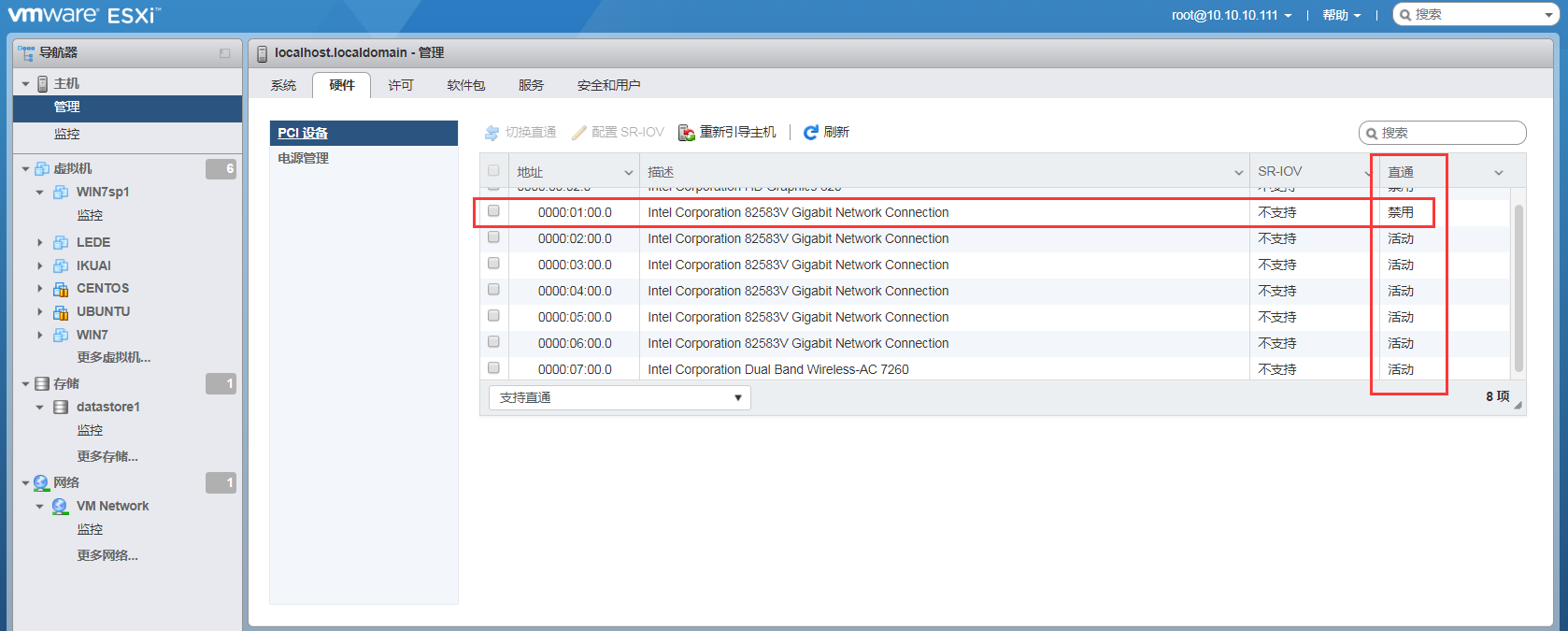Check the box for device 0000:05:00.0
Image resolution: width=1568 pixels, height=631 pixels.
click(x=493, y=316)
